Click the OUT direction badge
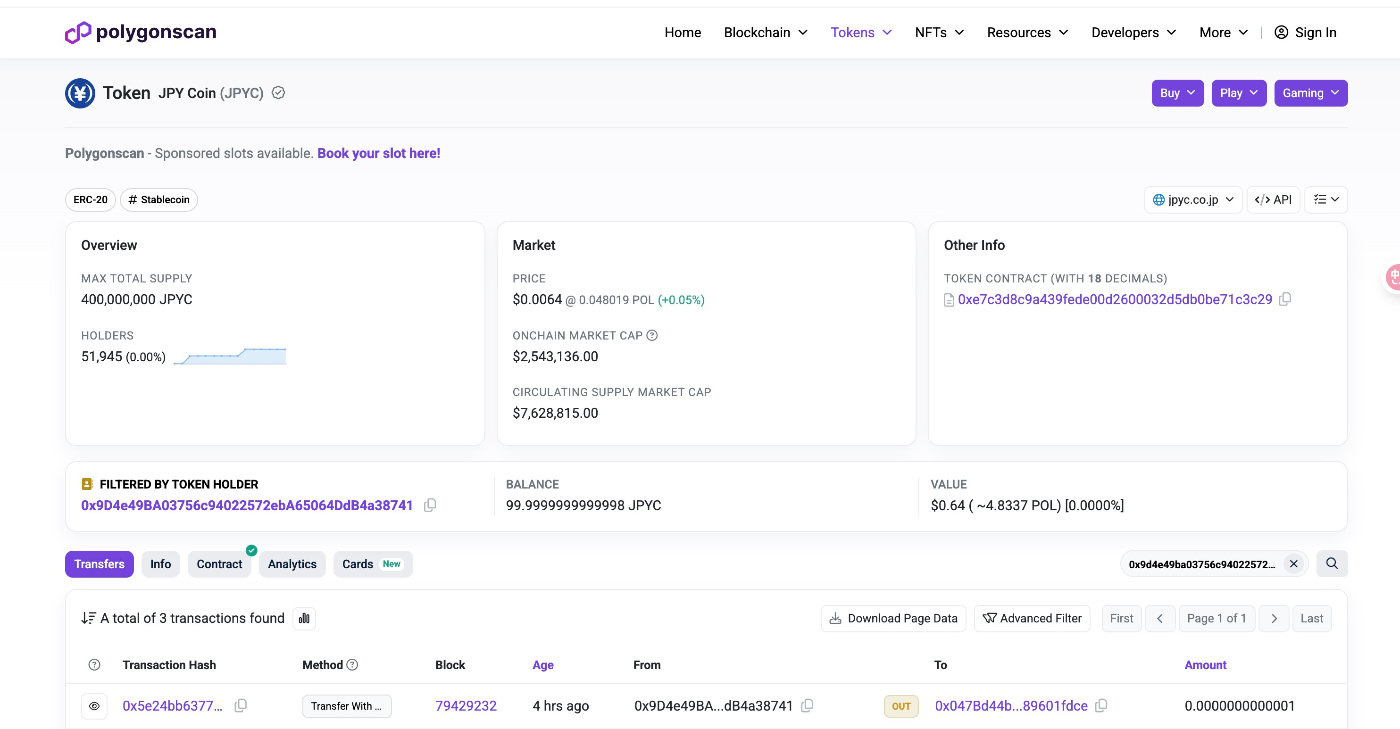The height and width of the screenshot is (729, 1400). (901, 706)
